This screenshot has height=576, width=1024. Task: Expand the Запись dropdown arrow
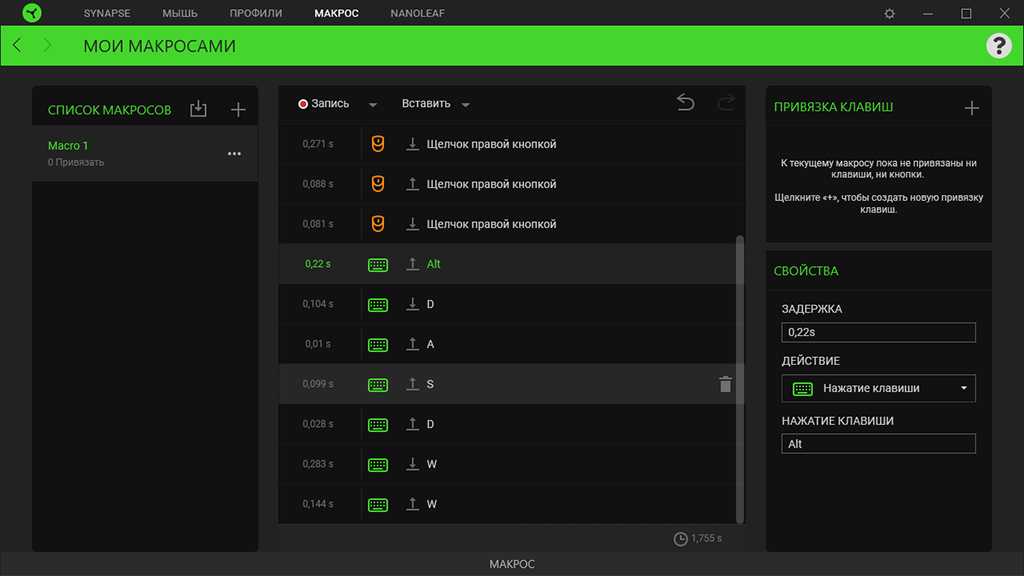coord(372,104)
